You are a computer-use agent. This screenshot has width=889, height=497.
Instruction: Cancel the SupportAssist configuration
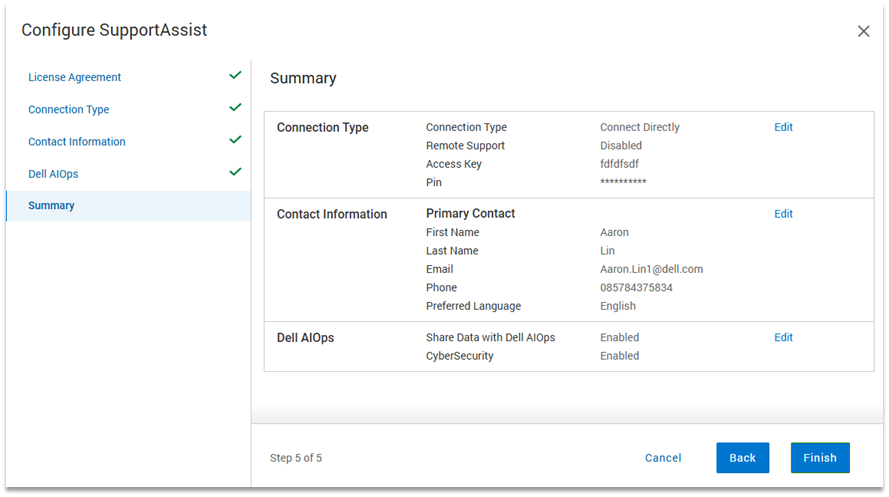[x=663, y=458]
